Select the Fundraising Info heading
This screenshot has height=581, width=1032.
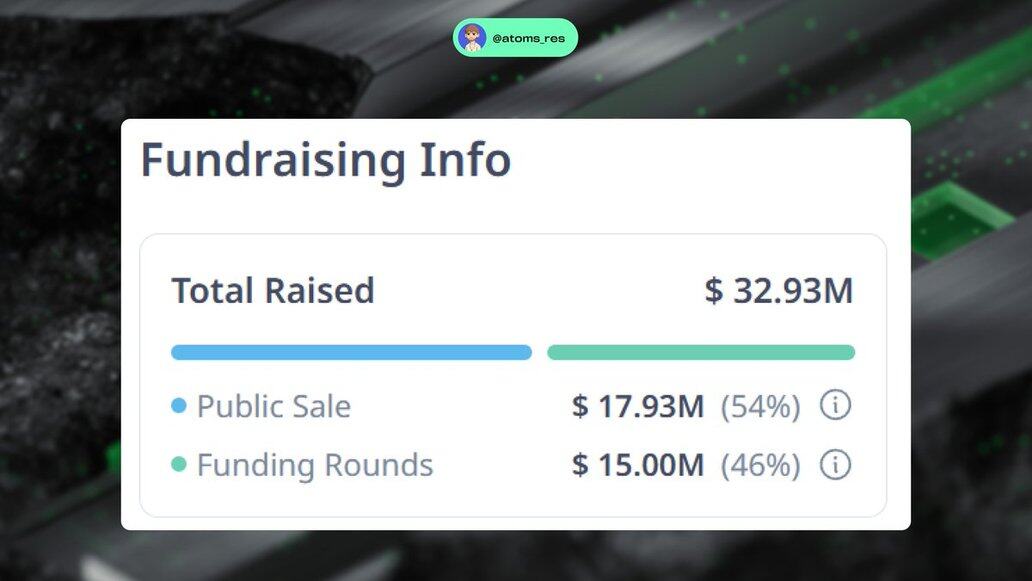click(x=326, y=160)
